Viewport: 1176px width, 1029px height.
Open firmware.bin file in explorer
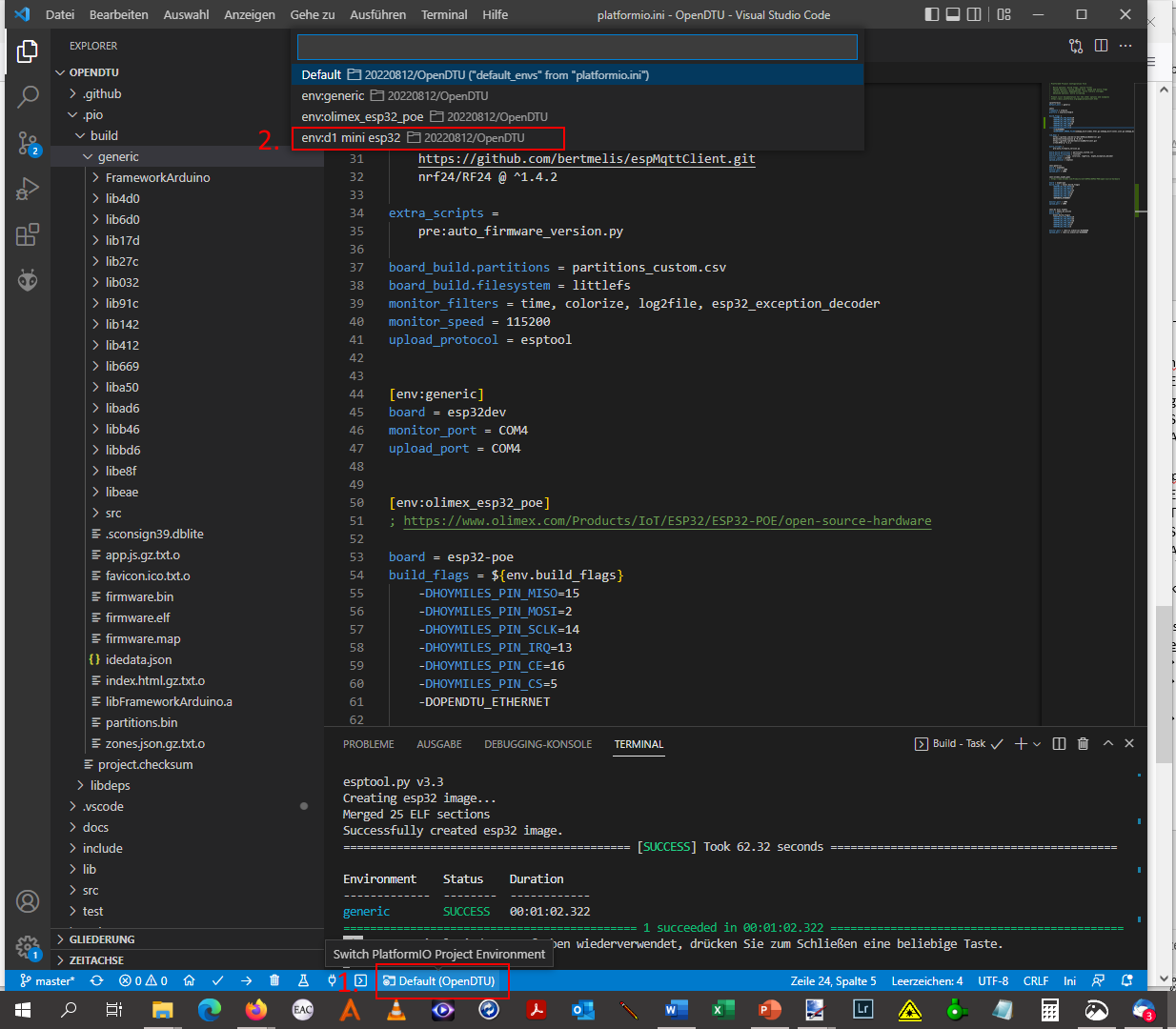click(x=139, y=596)
